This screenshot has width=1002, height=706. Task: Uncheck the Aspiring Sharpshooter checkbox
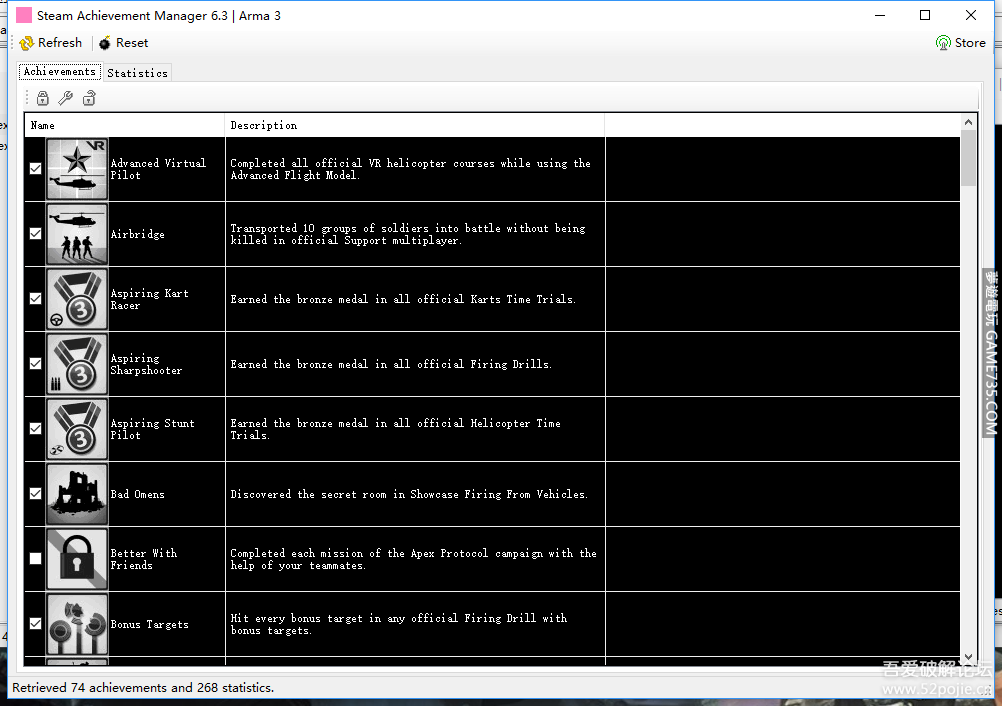(x=36, y=364)
